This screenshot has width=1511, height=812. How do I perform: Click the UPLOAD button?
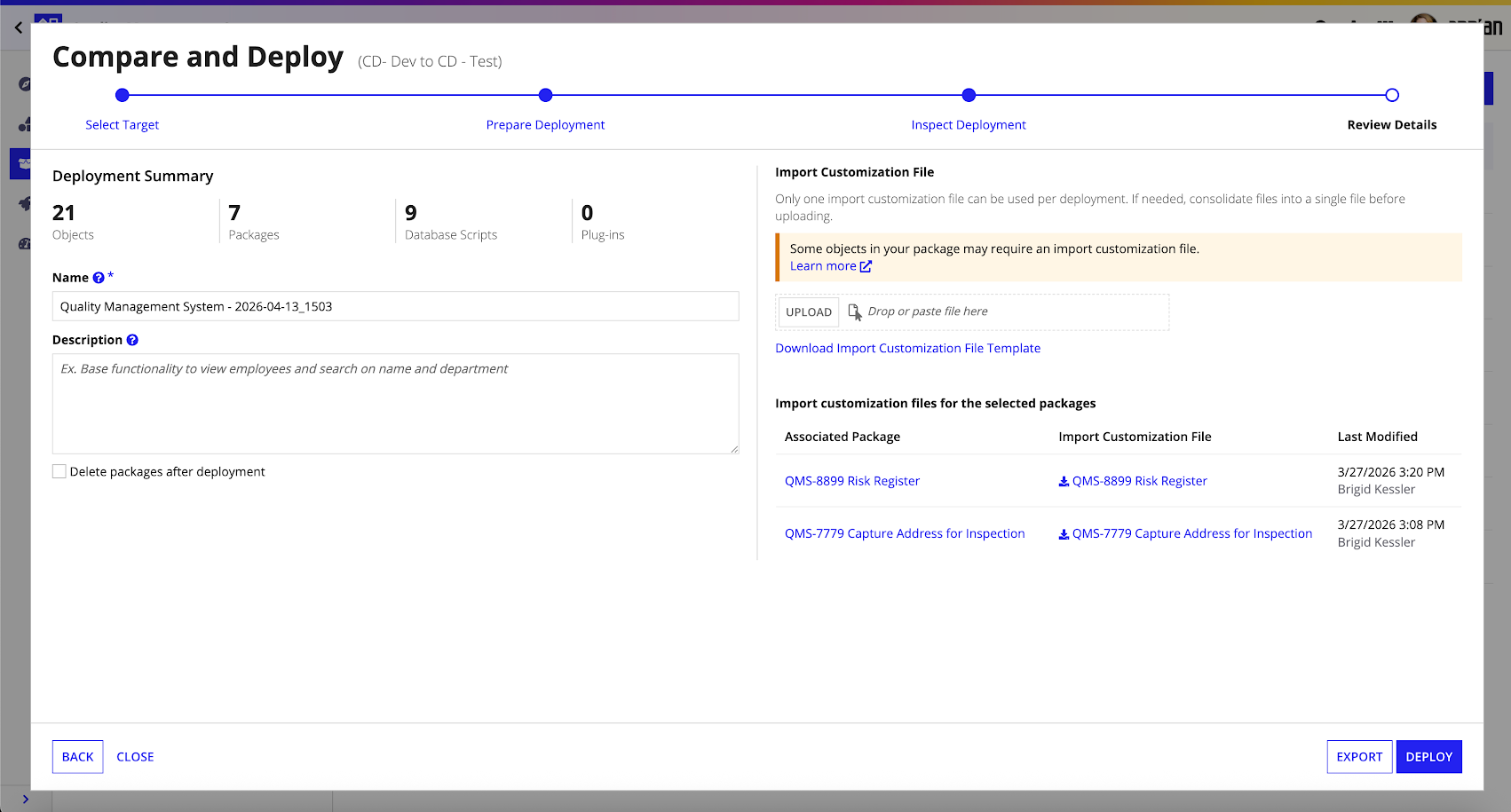click(x=809, y=312)
